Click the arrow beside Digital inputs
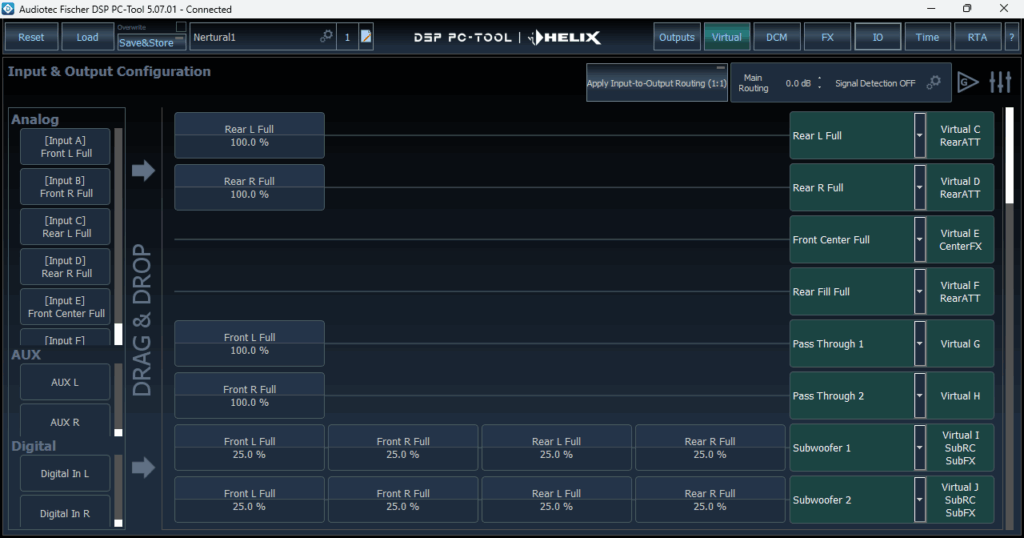The width and height of the screenshot is (1024, 538). 143,467
